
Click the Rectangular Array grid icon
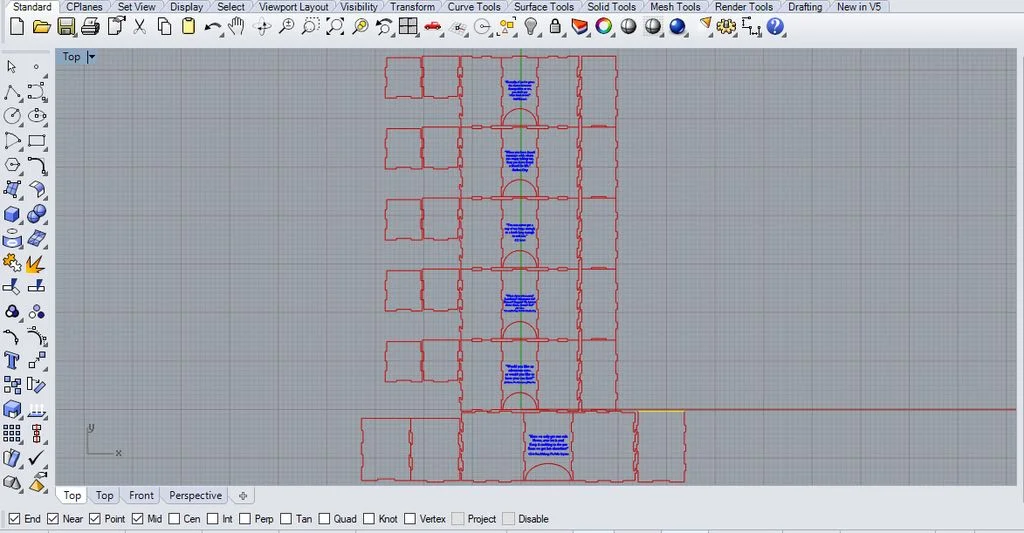point(12,434)
